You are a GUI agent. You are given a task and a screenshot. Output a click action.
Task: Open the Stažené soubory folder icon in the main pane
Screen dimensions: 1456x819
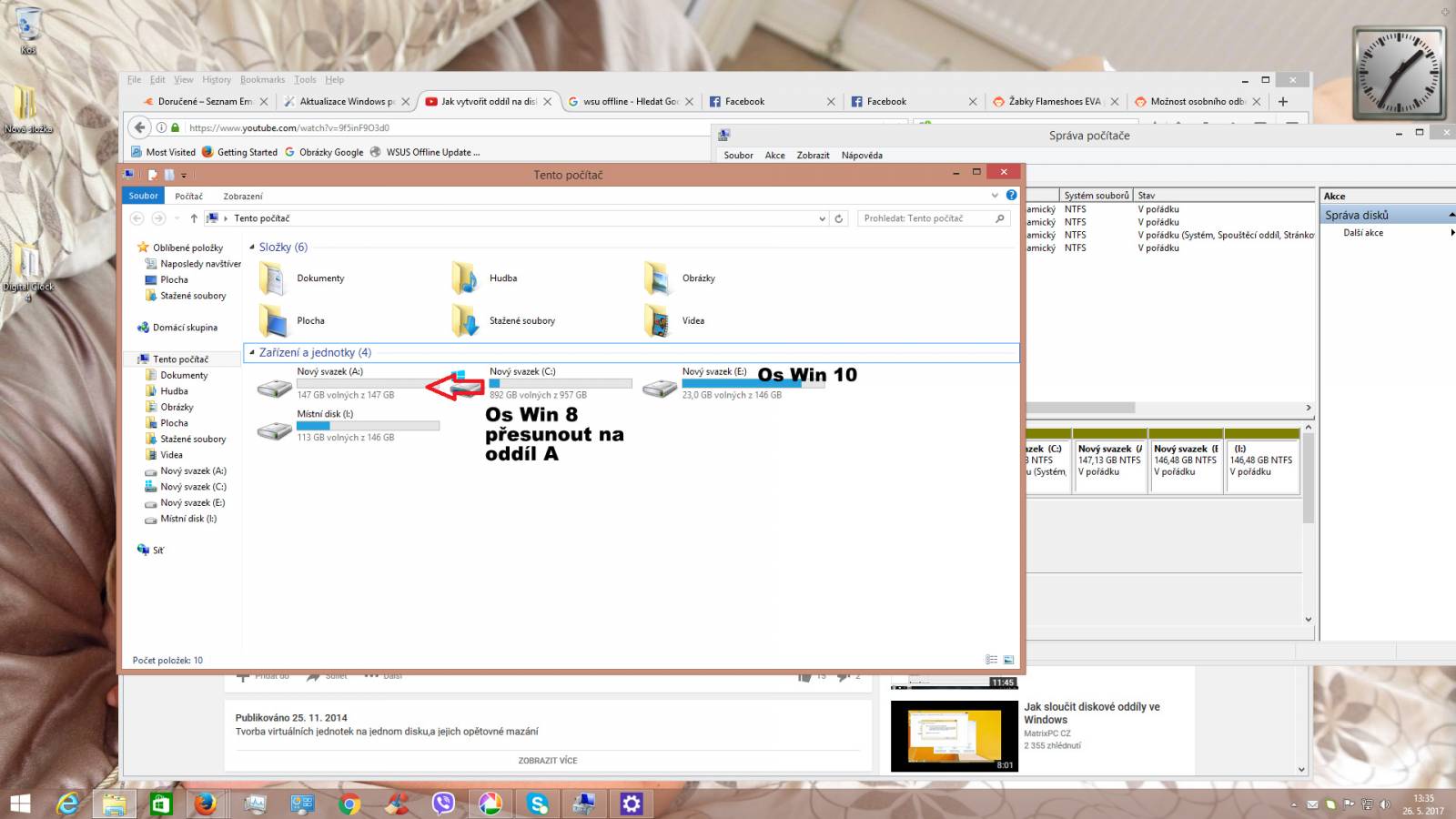pyautogui.click(x=465, y=320)
